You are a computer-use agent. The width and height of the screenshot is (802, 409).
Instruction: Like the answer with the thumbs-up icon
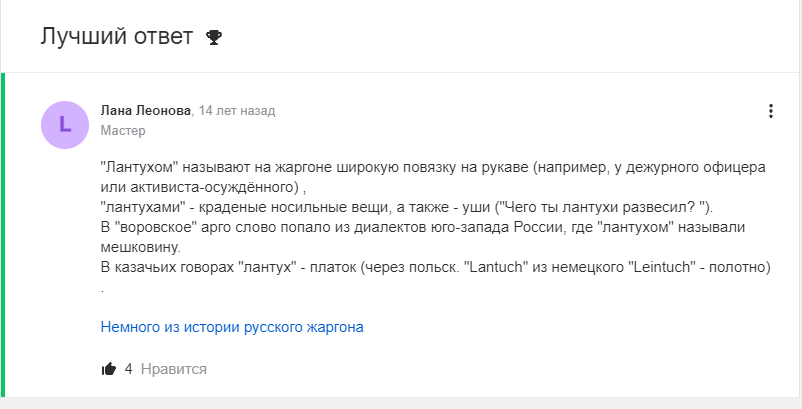pyautogui.click(x=109, y=369)
